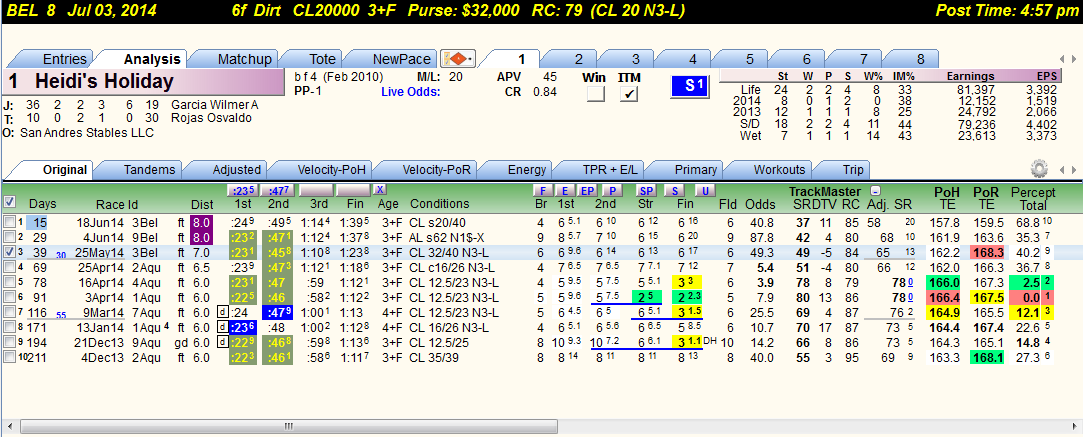This screenshot has width=1083, height=437.
Task: Click the Live Odds link
Action: tap(410, 91)
